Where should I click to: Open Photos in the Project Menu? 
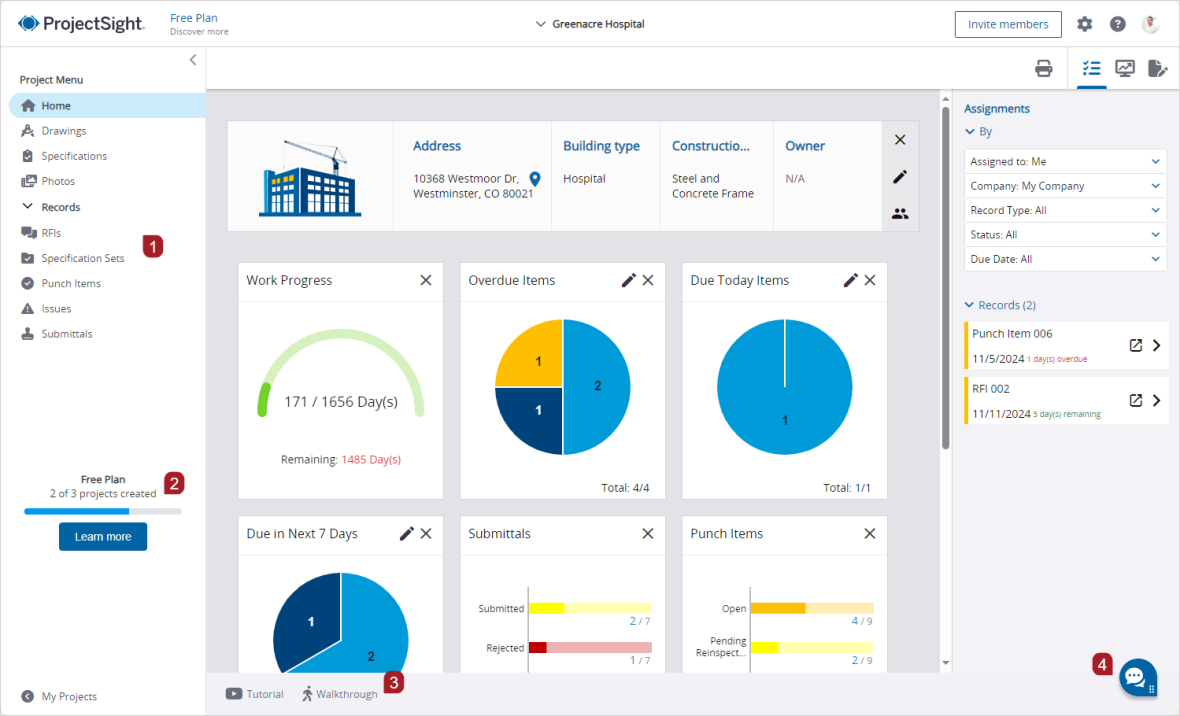click(48, 181)
